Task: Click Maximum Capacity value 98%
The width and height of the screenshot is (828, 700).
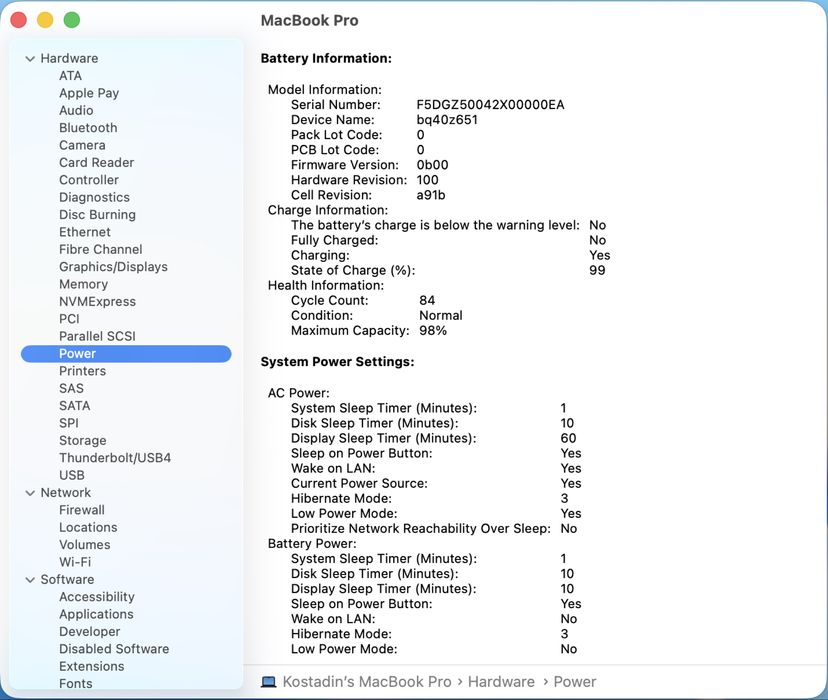Action: coord(433,331)
